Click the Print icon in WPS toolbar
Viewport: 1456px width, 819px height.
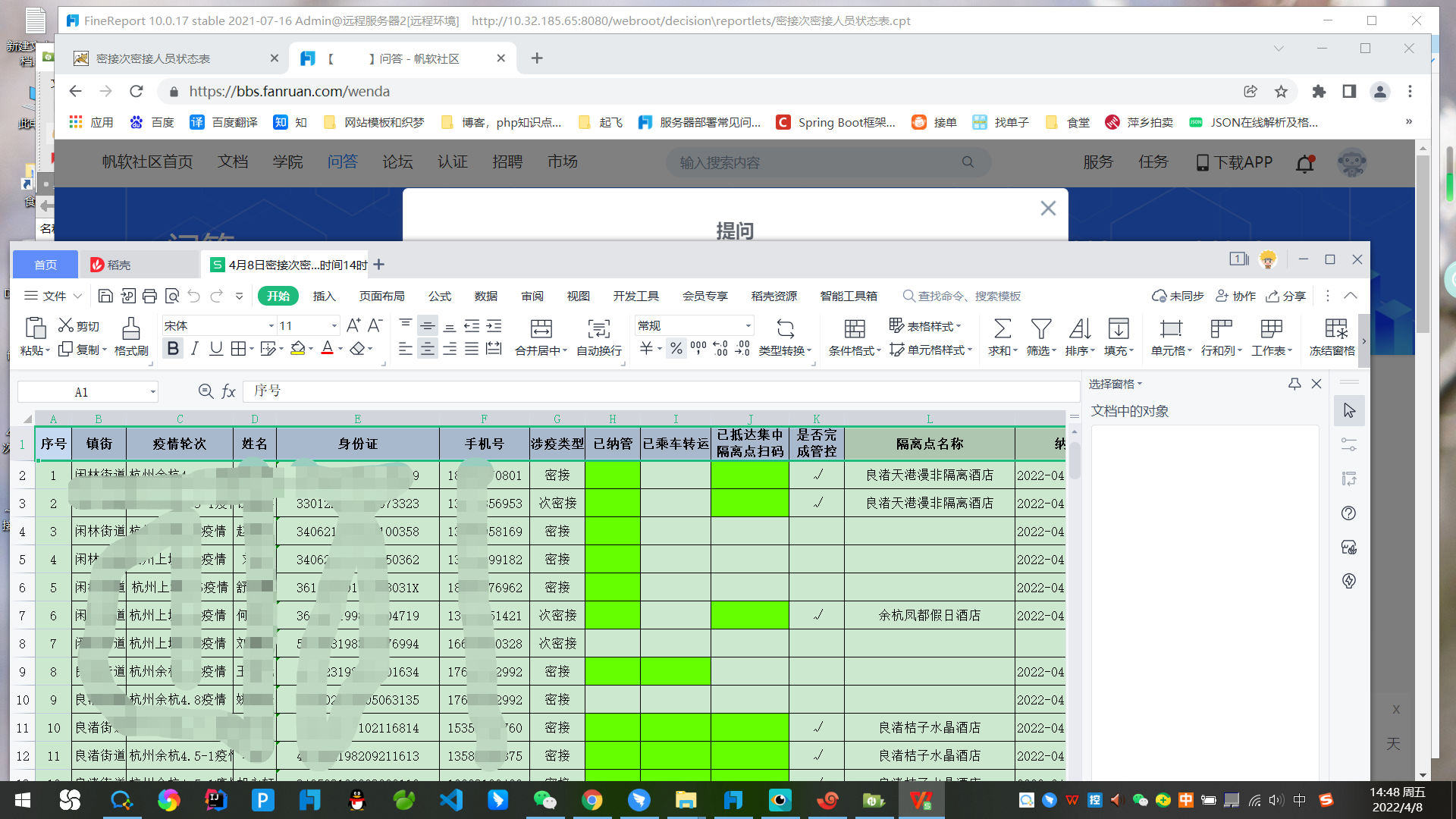point(149,296)
